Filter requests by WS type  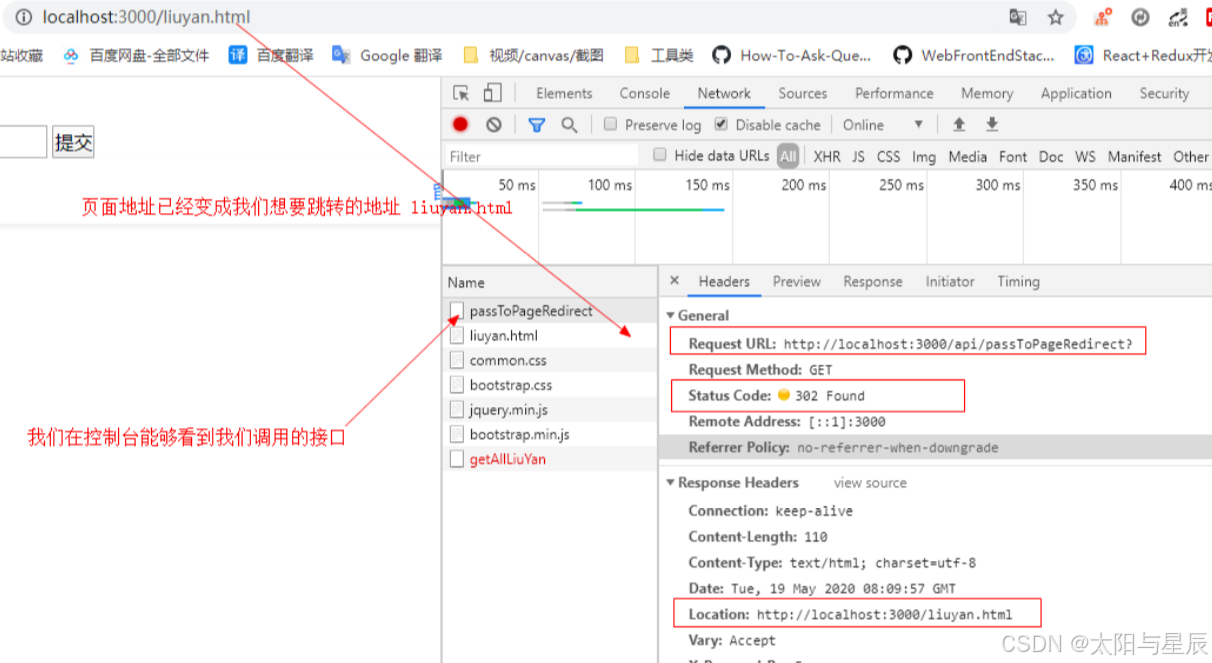pos(1085,156)
